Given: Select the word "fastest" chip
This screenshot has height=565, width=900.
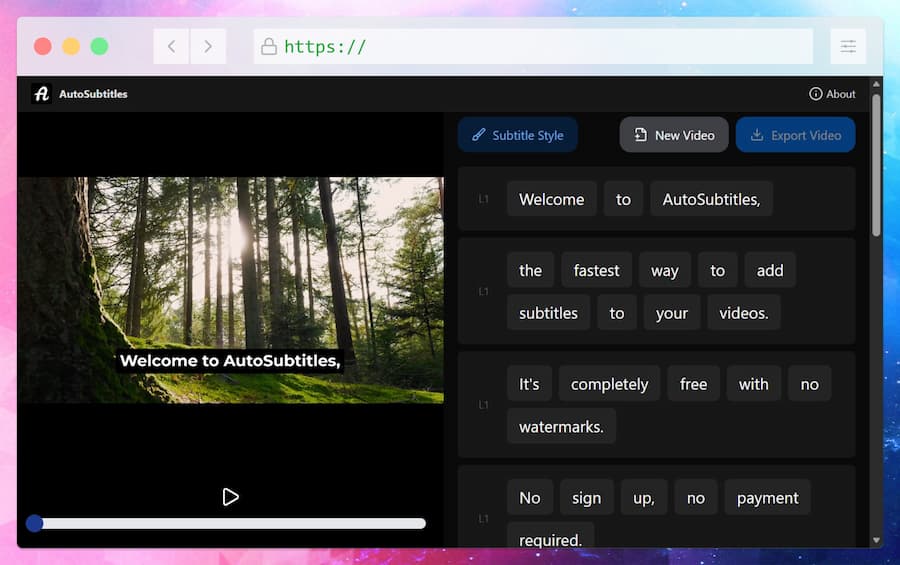Looking at the screenshot, I should [596, 270].
